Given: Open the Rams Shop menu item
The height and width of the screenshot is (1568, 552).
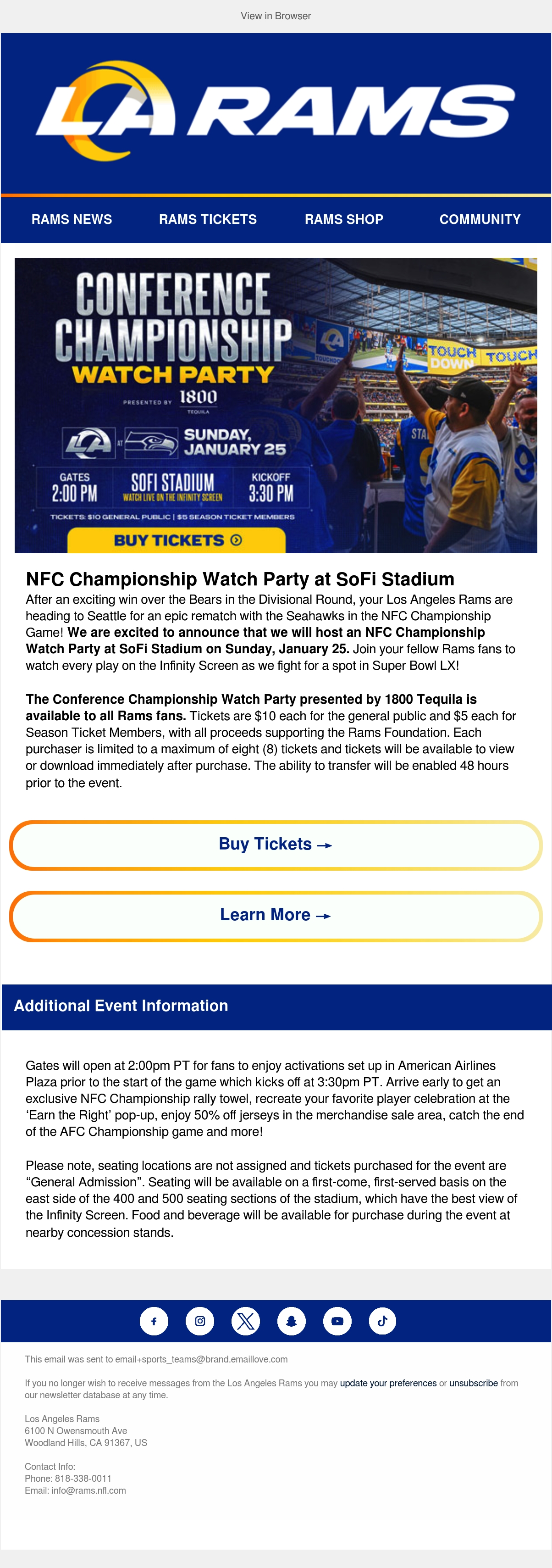Looking at the screenshot, I should pyautogui.click(x=344, y=219).
